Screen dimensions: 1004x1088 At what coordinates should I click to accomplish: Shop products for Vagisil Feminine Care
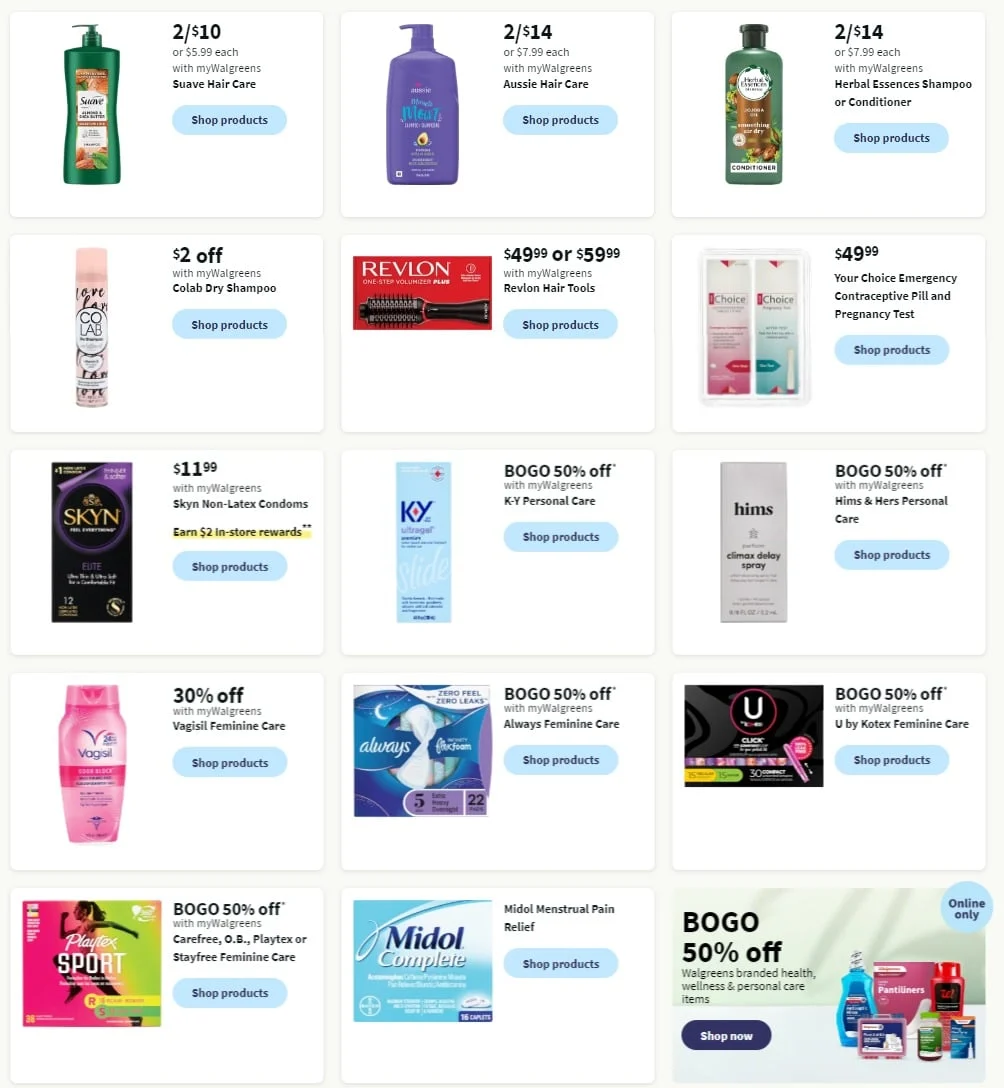coord(230,763)
